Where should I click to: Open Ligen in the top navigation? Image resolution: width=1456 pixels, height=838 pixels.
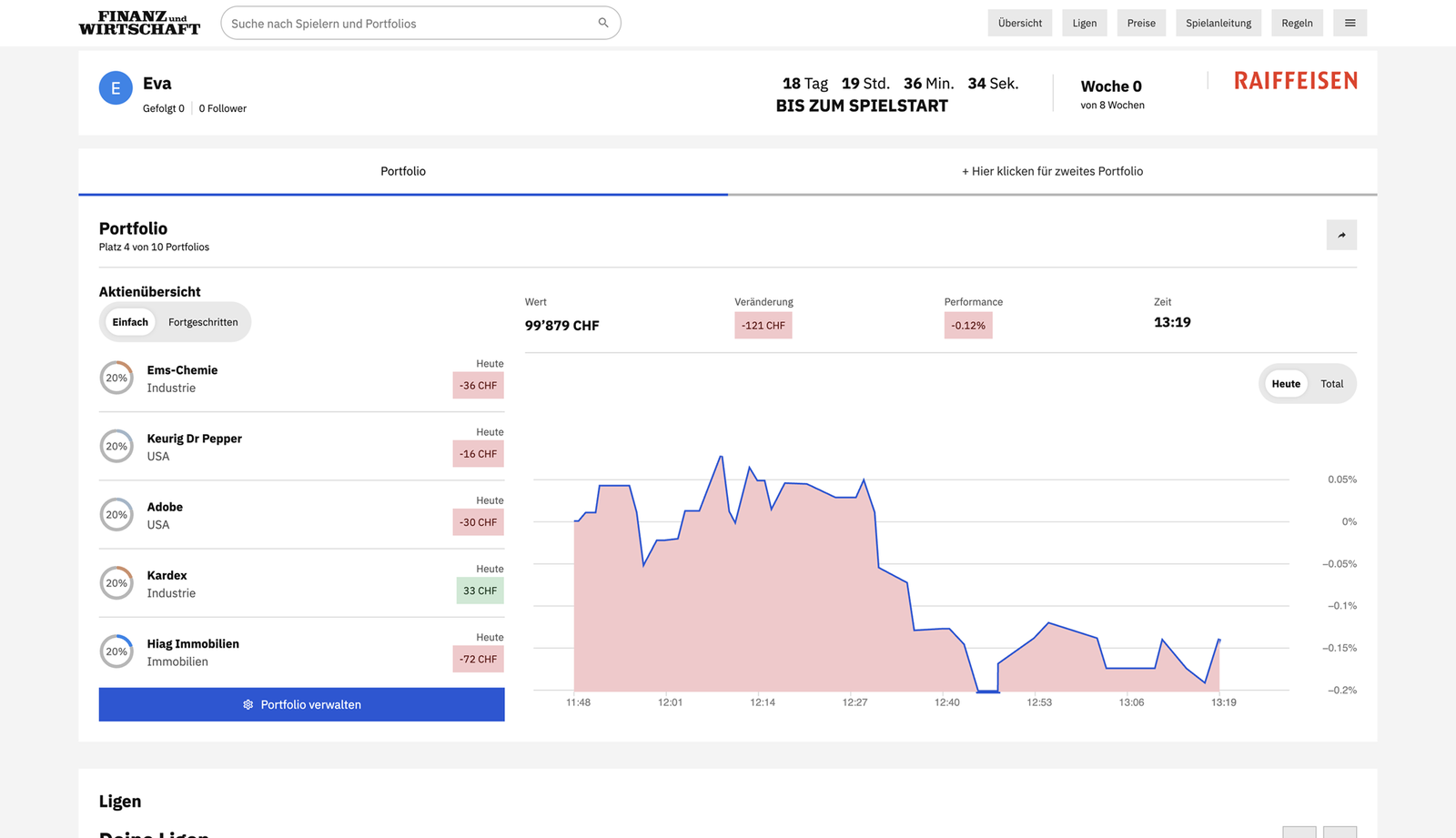(1084, 23)
